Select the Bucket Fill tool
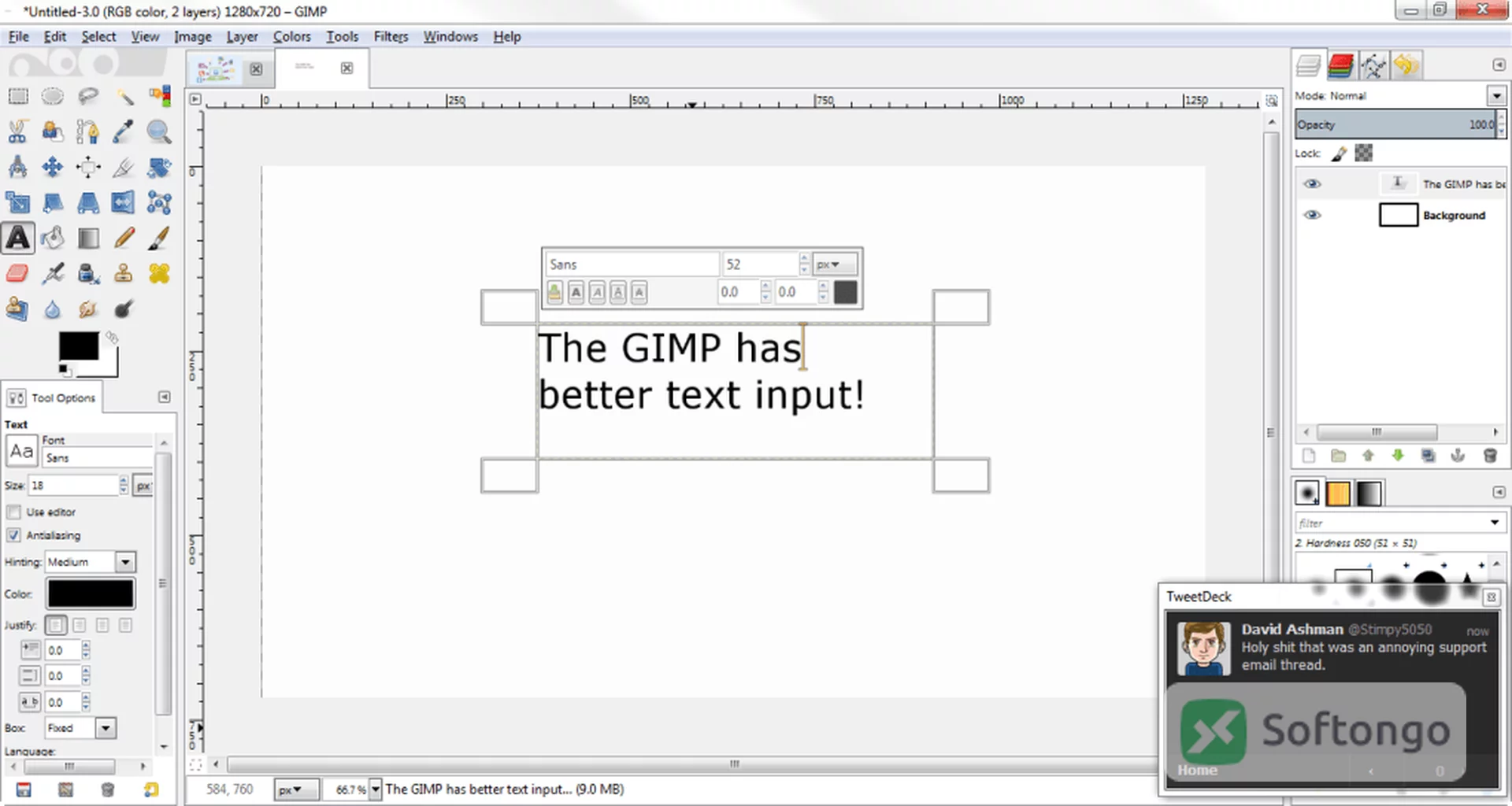Viewport: 1512px width, 806px height. click(53, 238)
